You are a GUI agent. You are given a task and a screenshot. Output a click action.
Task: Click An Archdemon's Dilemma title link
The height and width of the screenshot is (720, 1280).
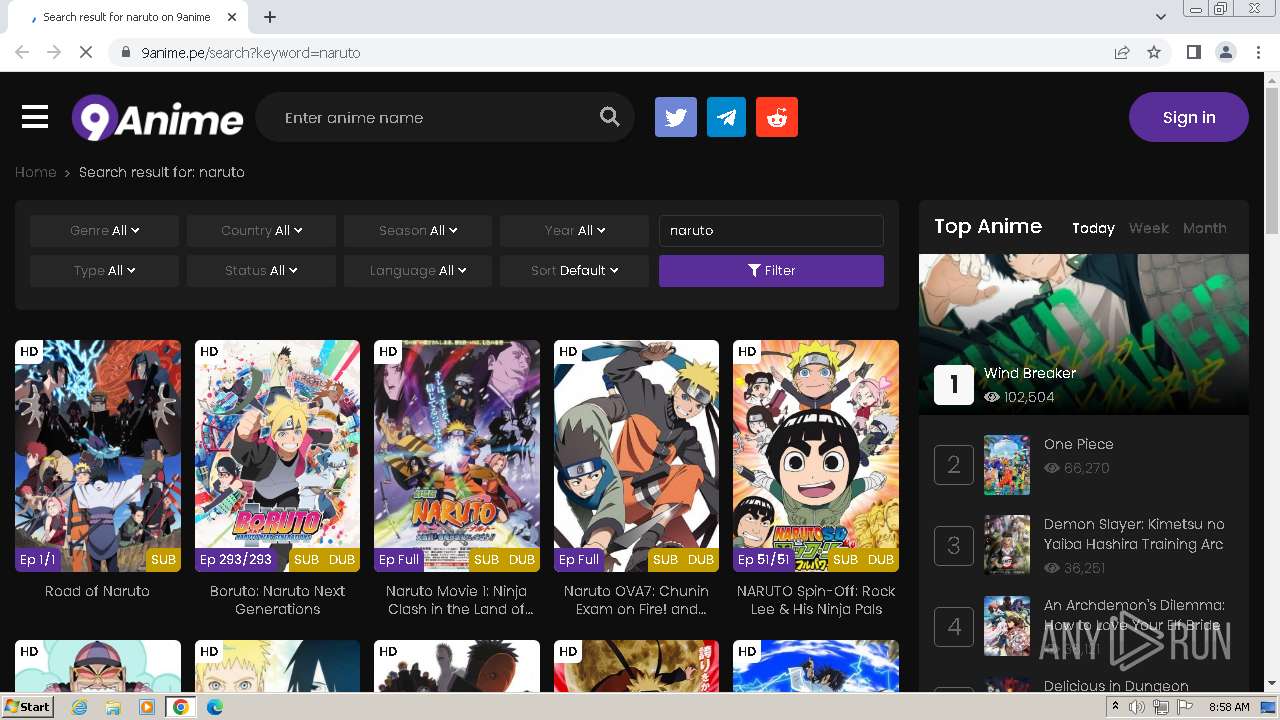1134,615
